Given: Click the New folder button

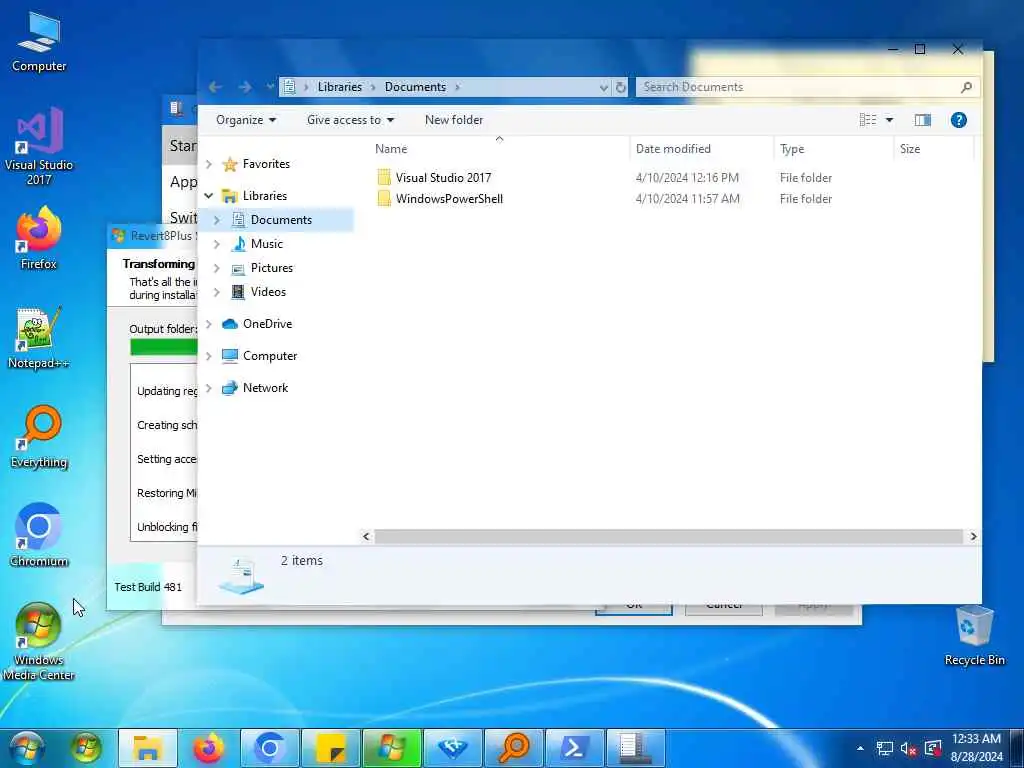Looking at the screenshot, I should 454,120.
